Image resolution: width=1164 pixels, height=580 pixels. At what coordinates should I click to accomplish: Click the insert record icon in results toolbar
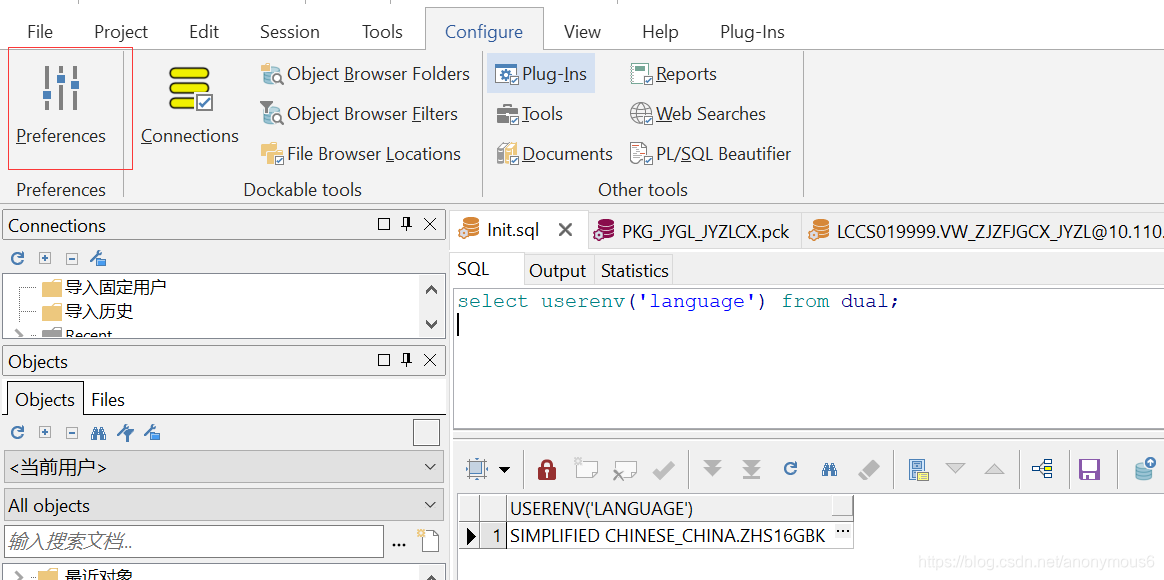(586, 469)
